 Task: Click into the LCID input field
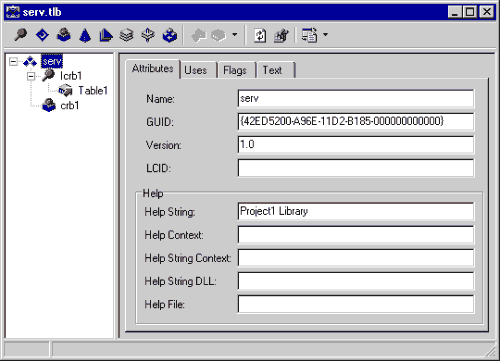(x=356, y=168)
